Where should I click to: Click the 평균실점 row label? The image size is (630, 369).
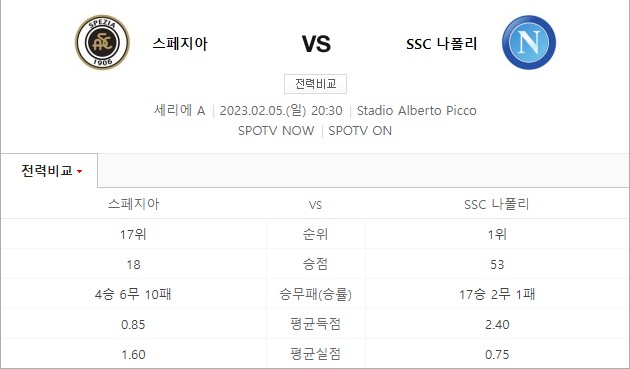(x=315, y=354)
